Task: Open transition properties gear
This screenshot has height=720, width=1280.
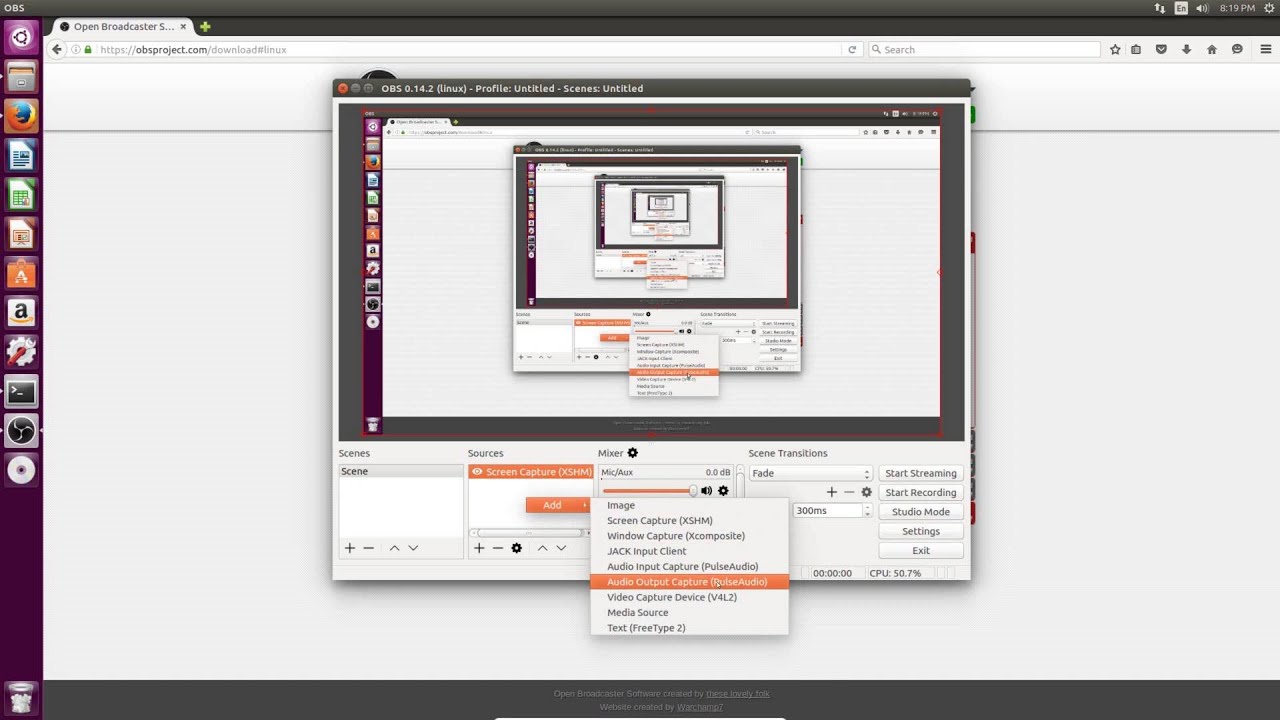Action: [867, 492]
